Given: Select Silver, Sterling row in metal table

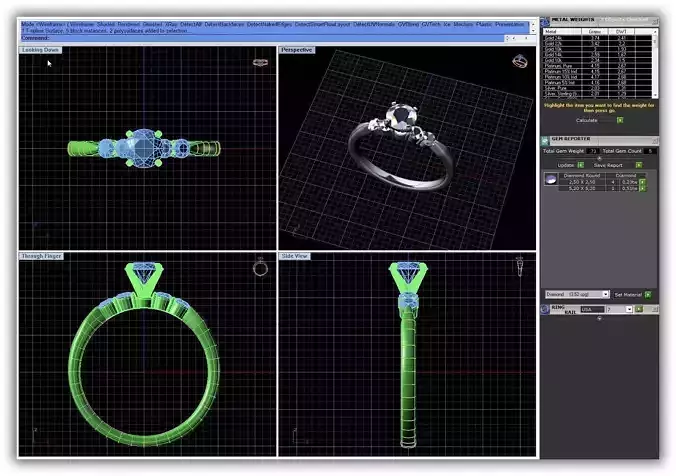Looking at the screenshot, I should click(x=598, y=94).
